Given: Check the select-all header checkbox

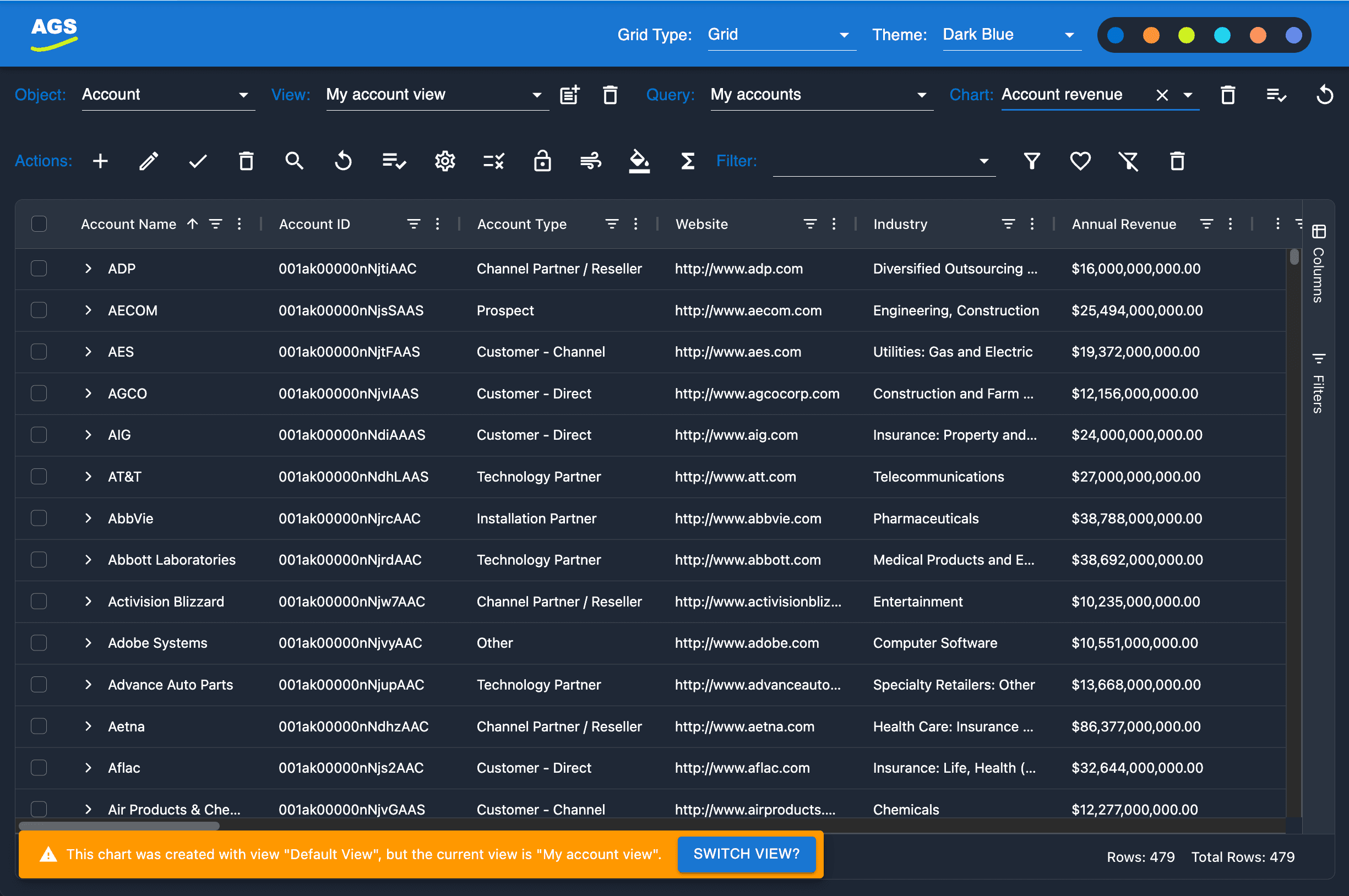Looking at the screenshot, I should (39, 224).
